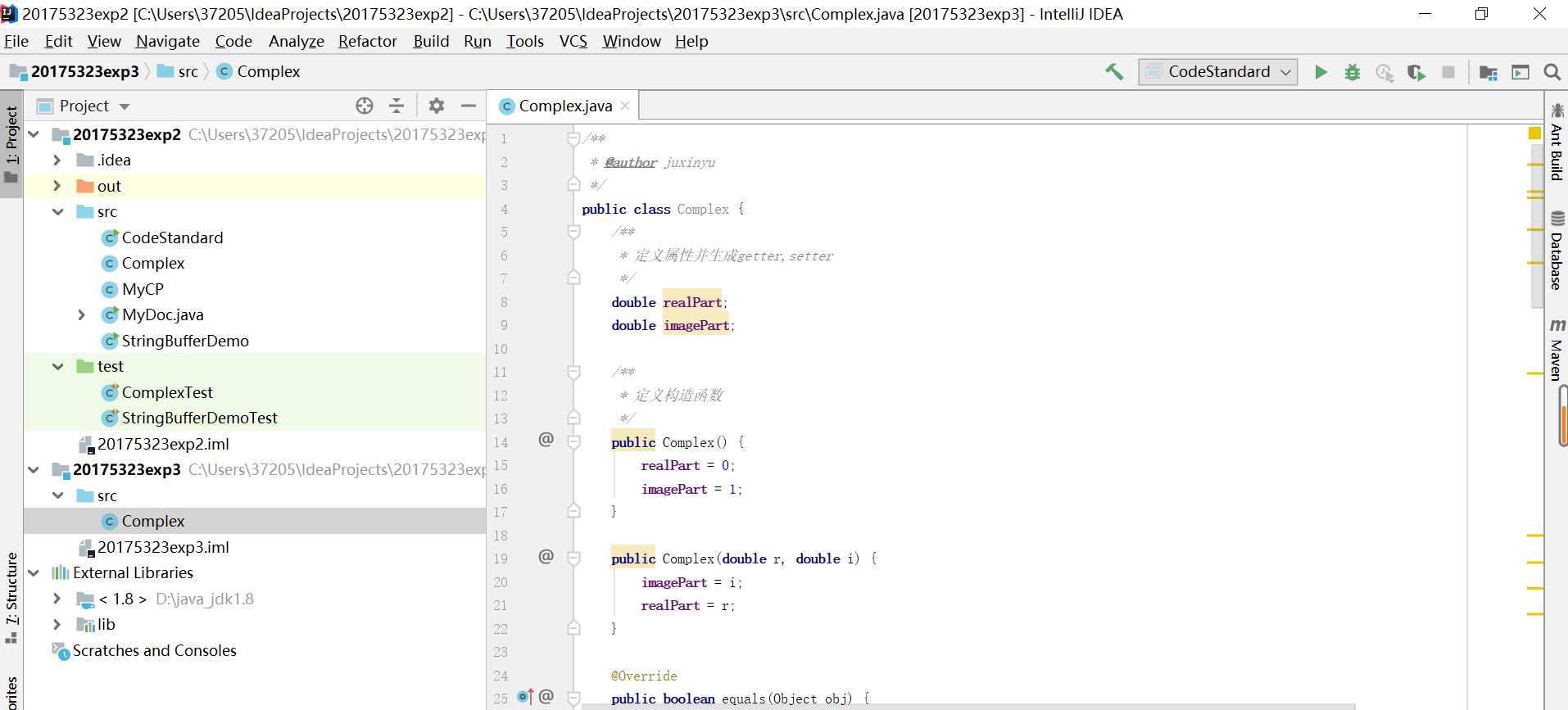Expand the < 1.8 > JDK library

57,599
